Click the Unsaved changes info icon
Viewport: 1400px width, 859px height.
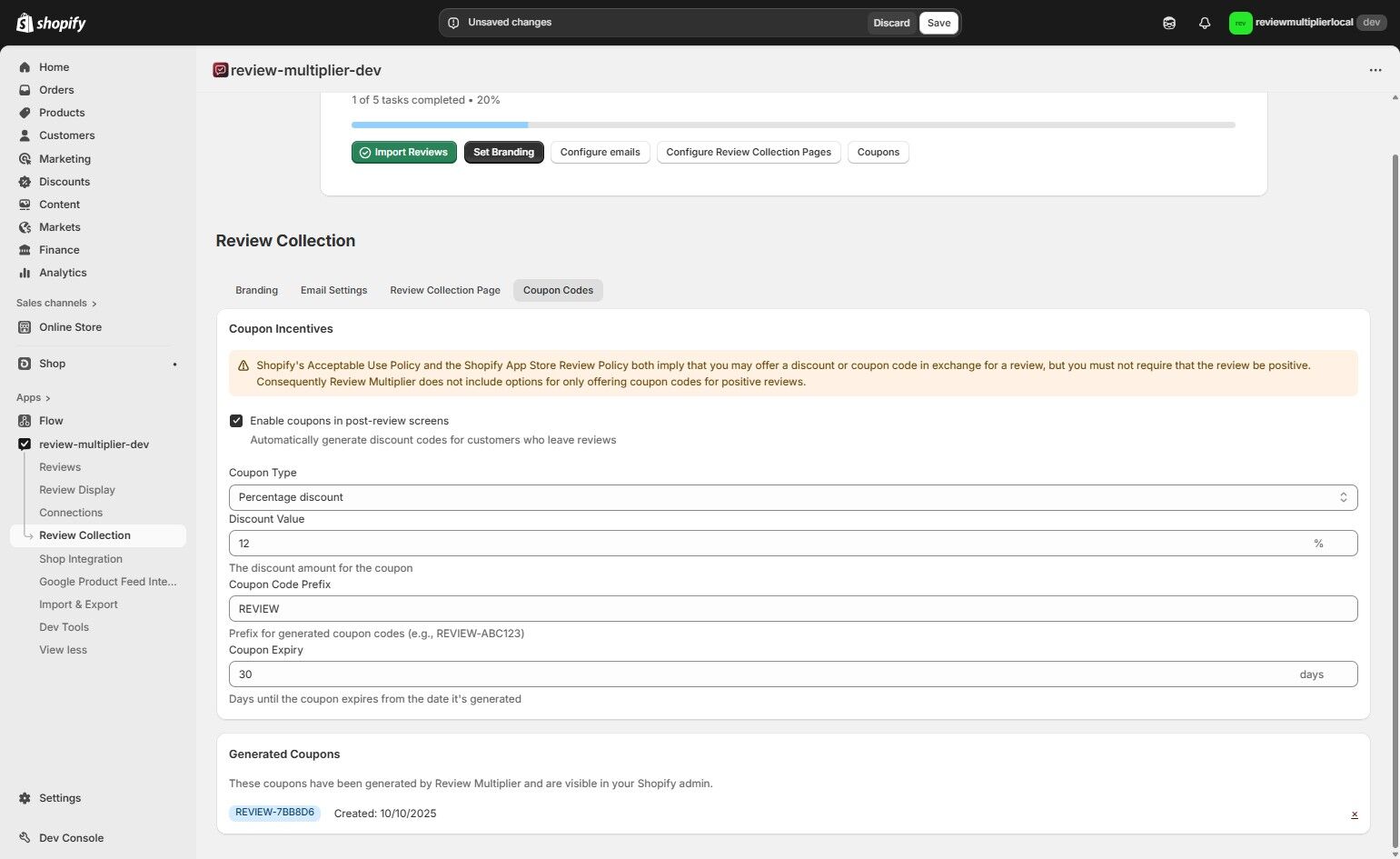click(x=453, y=23)
